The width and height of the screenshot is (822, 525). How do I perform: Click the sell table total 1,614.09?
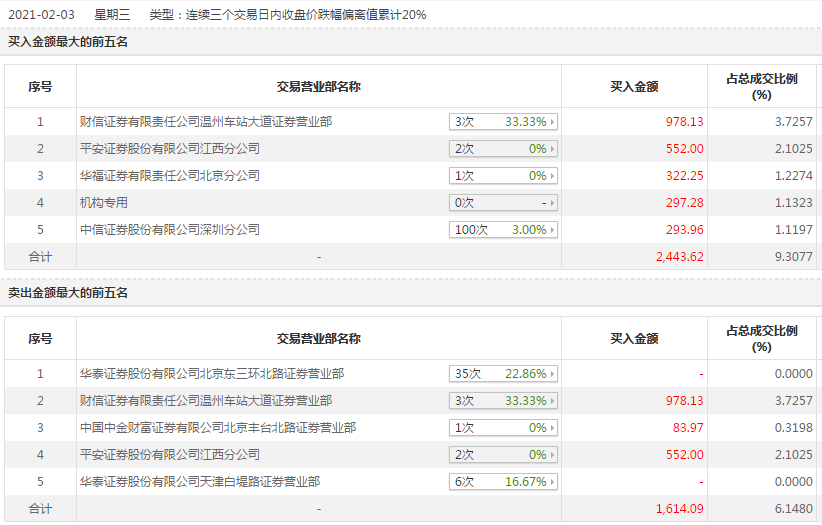679,509
